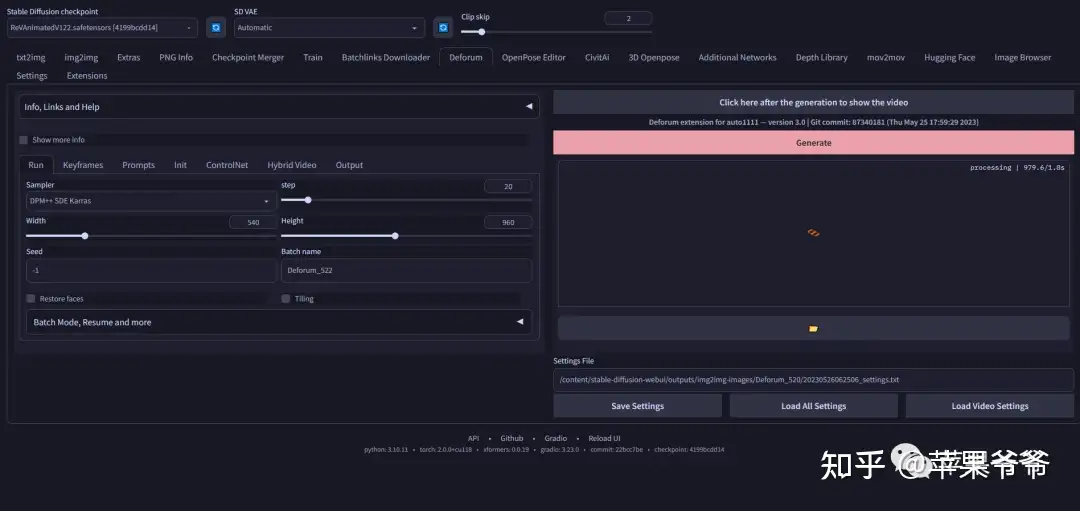
Task: Open the Github footer link
Action: click(x=512, y=438)
